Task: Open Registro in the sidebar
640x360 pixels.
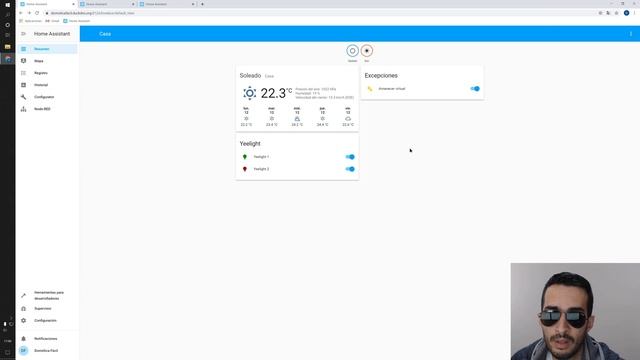Action: (47, 73)
